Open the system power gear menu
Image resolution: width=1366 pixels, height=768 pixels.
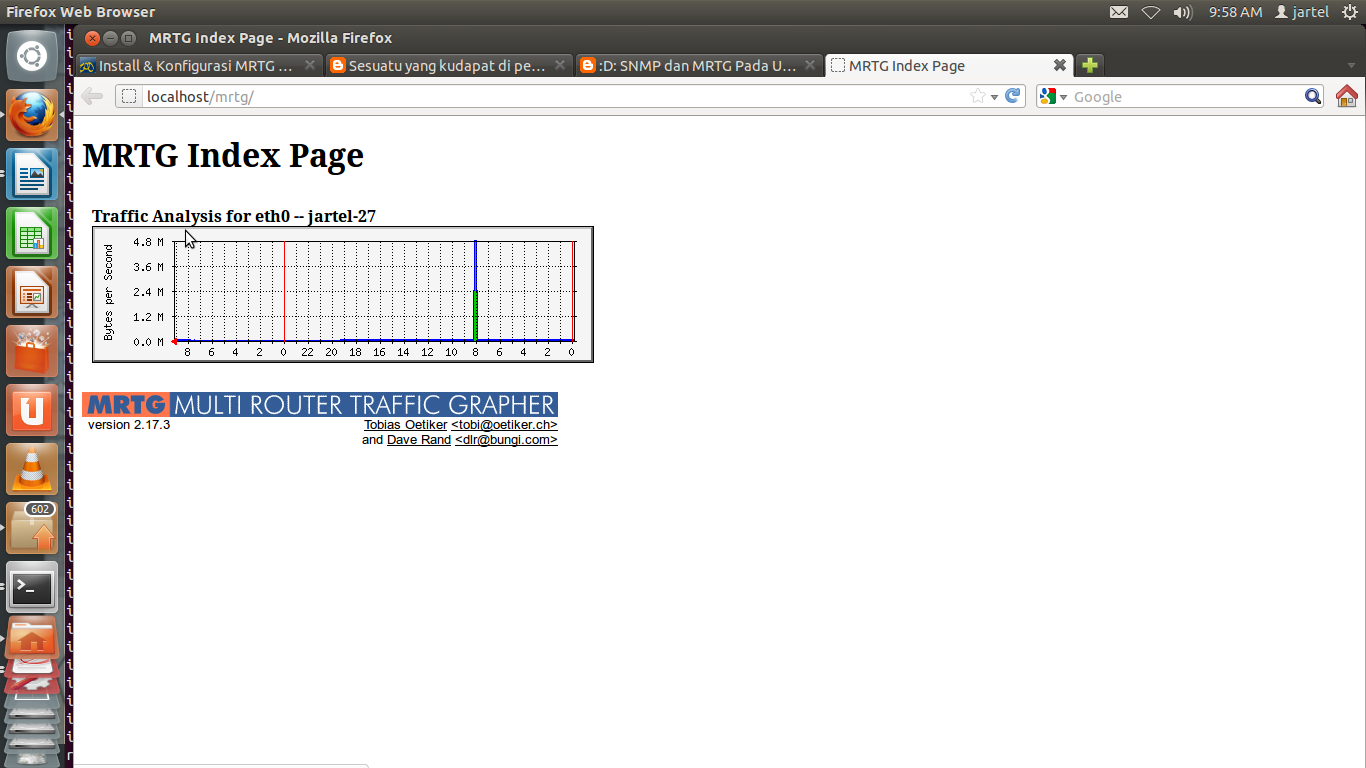(x=1349, y=12)
